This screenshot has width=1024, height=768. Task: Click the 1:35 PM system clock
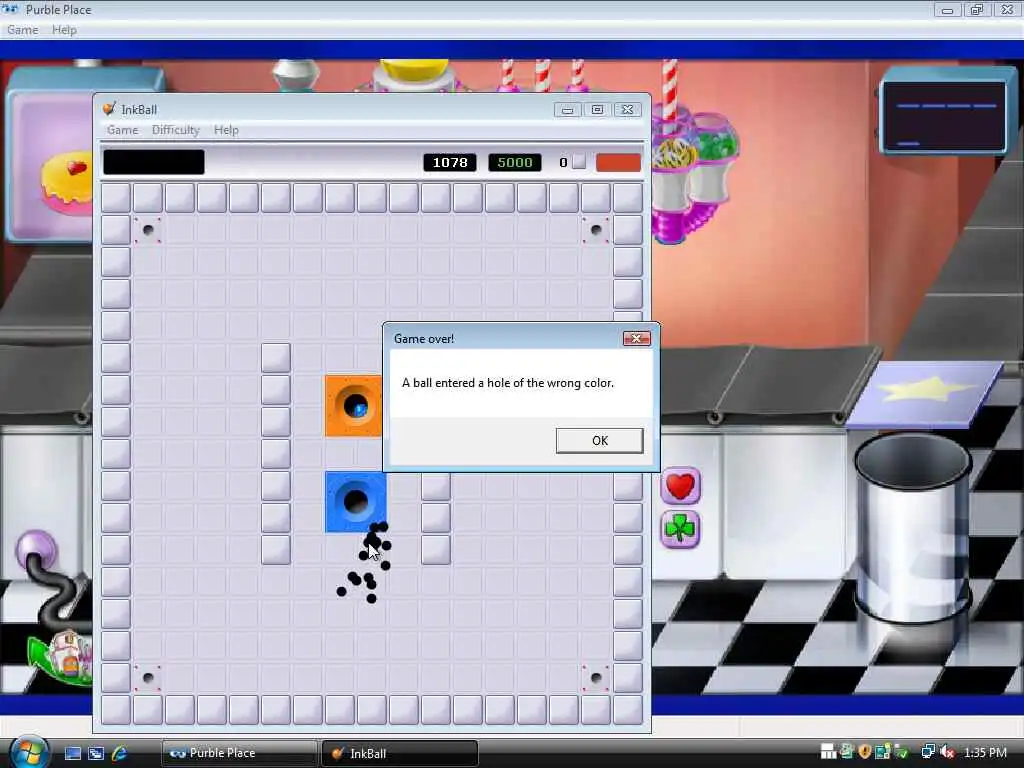[985, 752]
